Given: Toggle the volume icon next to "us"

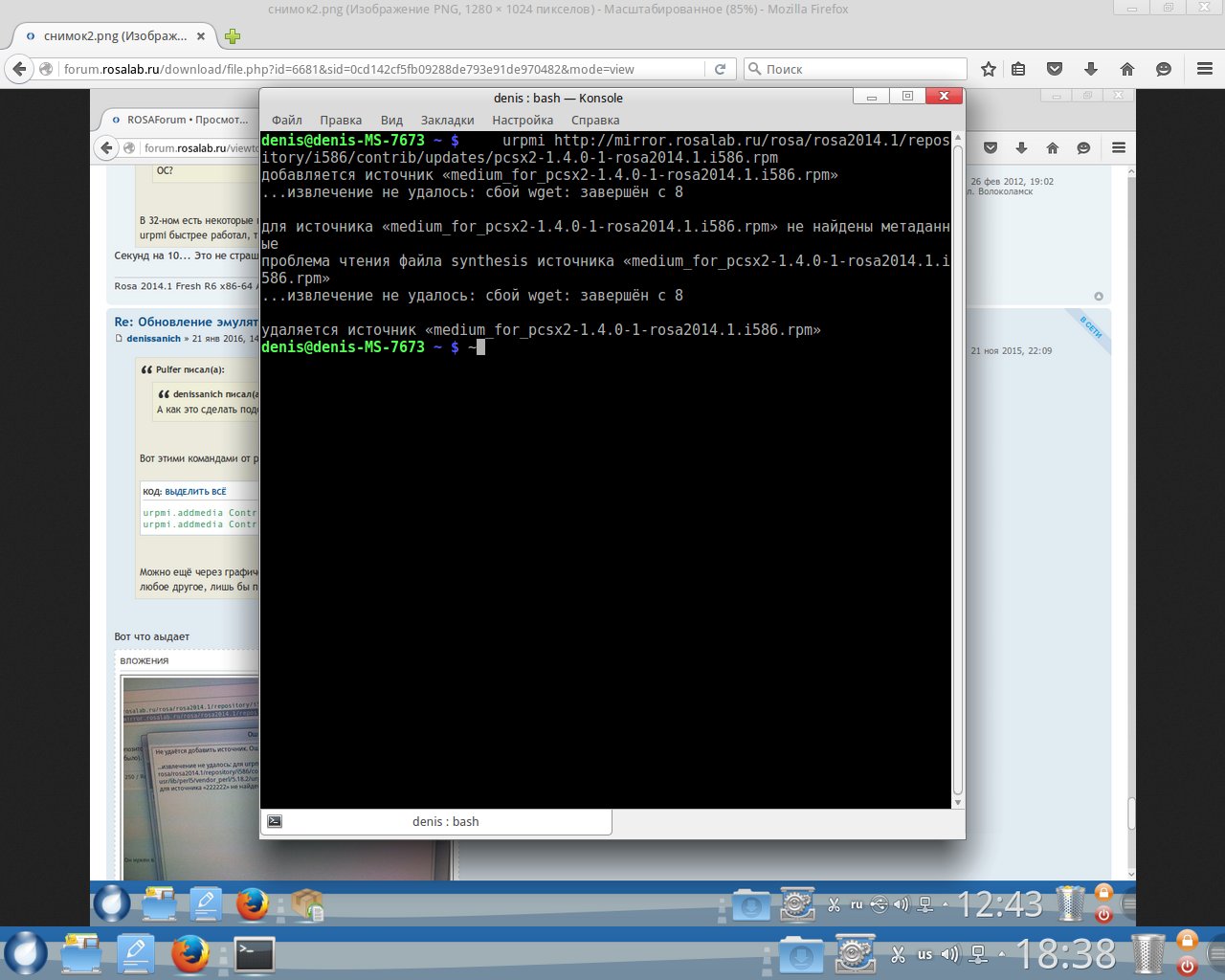Looking at the screenshot, I should (x=949, y=954).
